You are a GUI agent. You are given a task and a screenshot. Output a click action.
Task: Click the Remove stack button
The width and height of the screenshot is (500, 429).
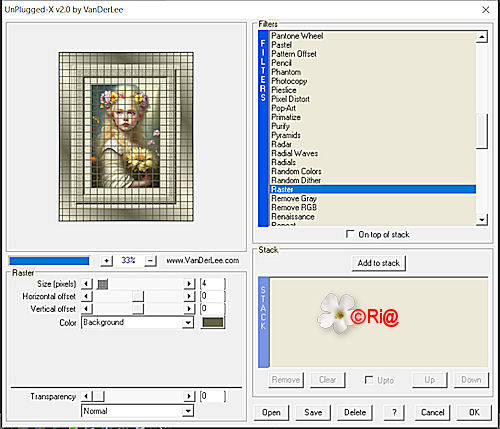(286, 380)
